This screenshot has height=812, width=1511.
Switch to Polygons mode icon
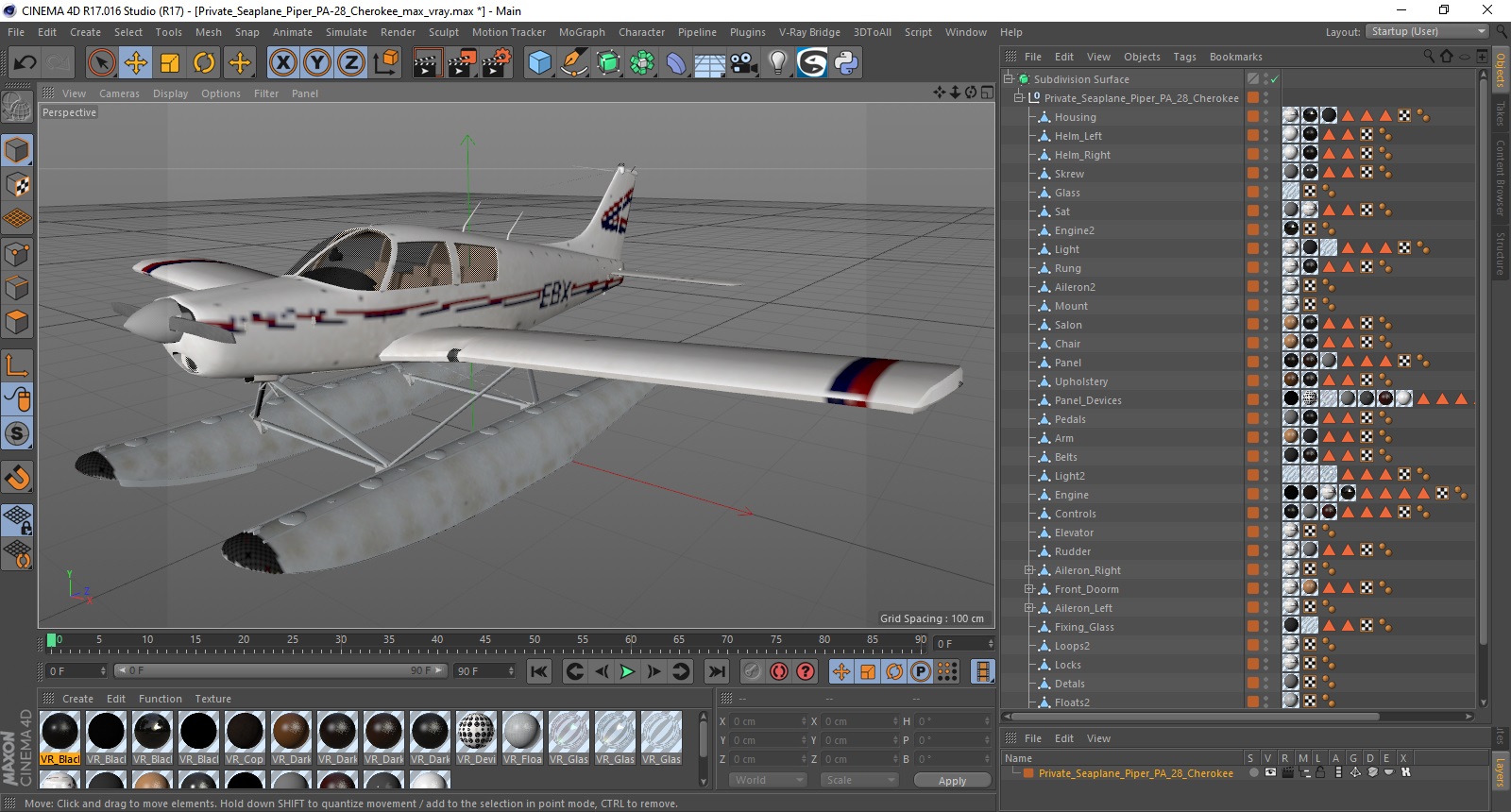pos(17,323)
